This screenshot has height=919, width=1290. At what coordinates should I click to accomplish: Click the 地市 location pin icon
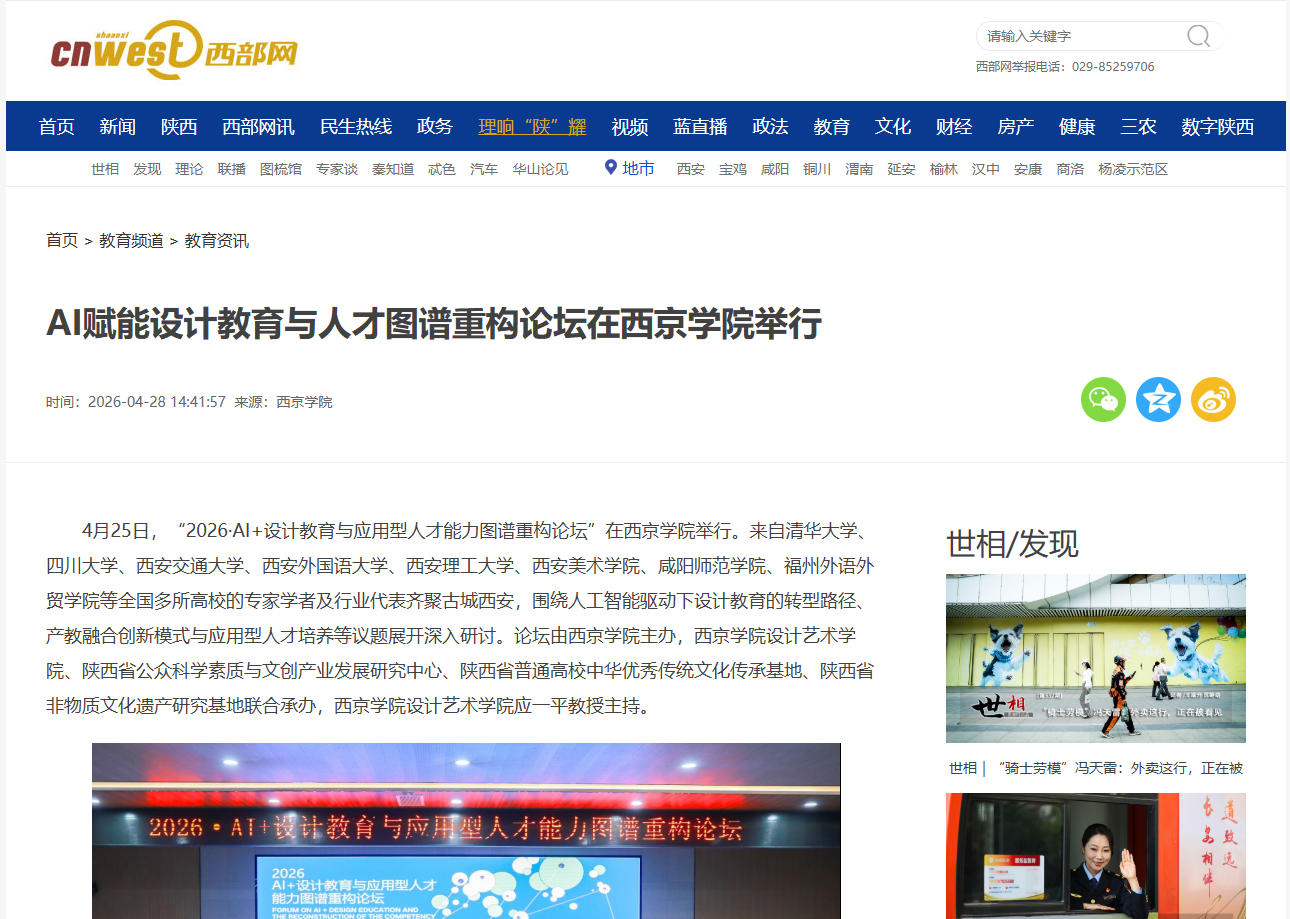[611, 167]
